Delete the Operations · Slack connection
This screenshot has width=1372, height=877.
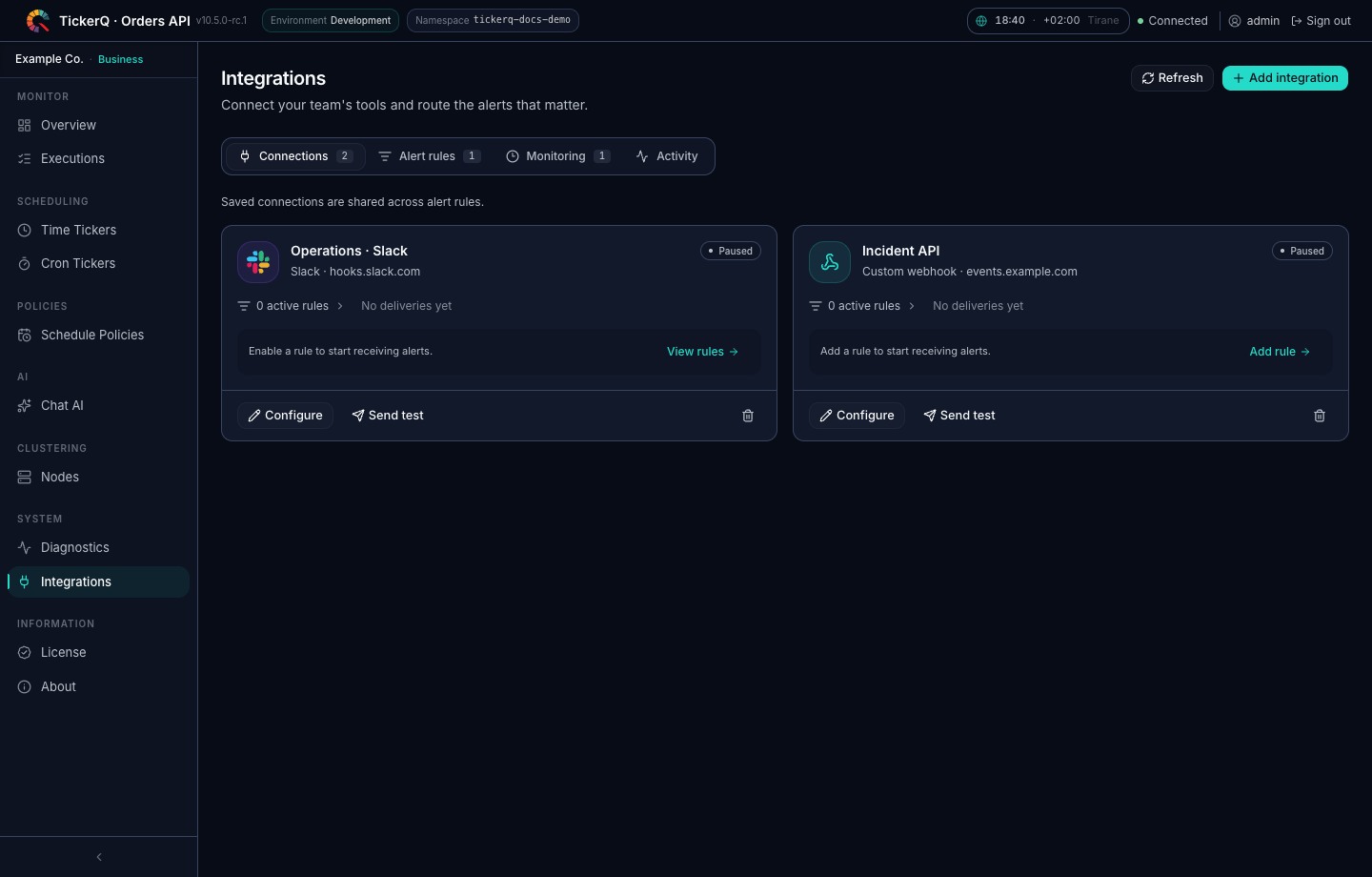[748, 416]
